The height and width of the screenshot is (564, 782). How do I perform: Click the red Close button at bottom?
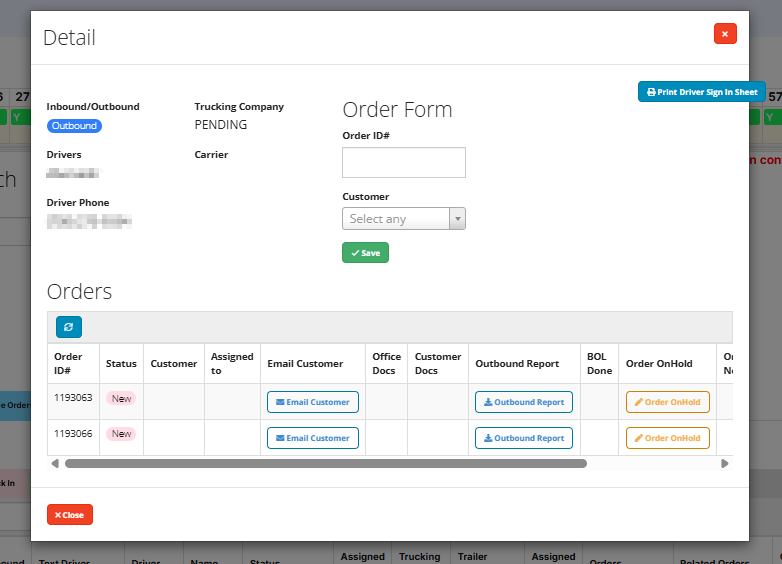[x=70, y=515]
